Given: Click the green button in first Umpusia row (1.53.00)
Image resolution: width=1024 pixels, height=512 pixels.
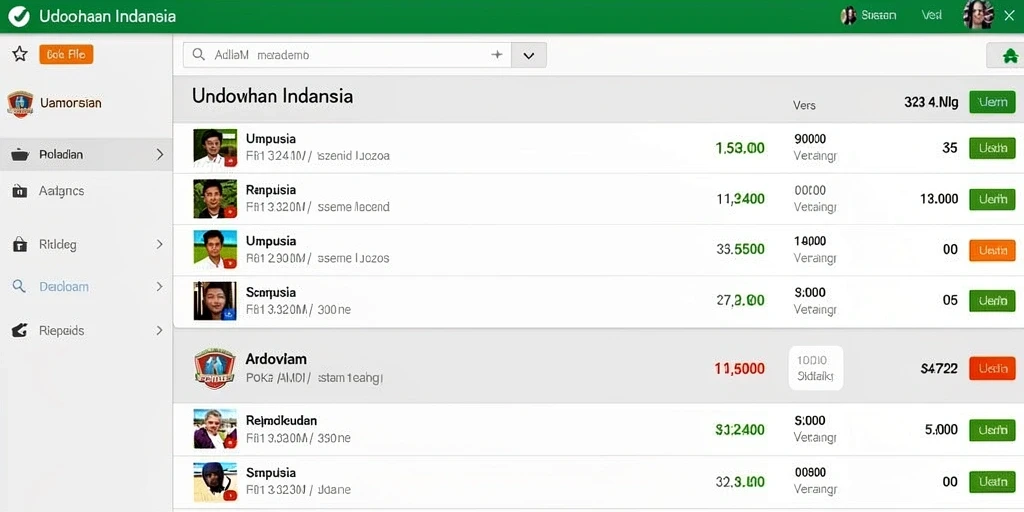Looking at the screenshot, I should point(992,148).
